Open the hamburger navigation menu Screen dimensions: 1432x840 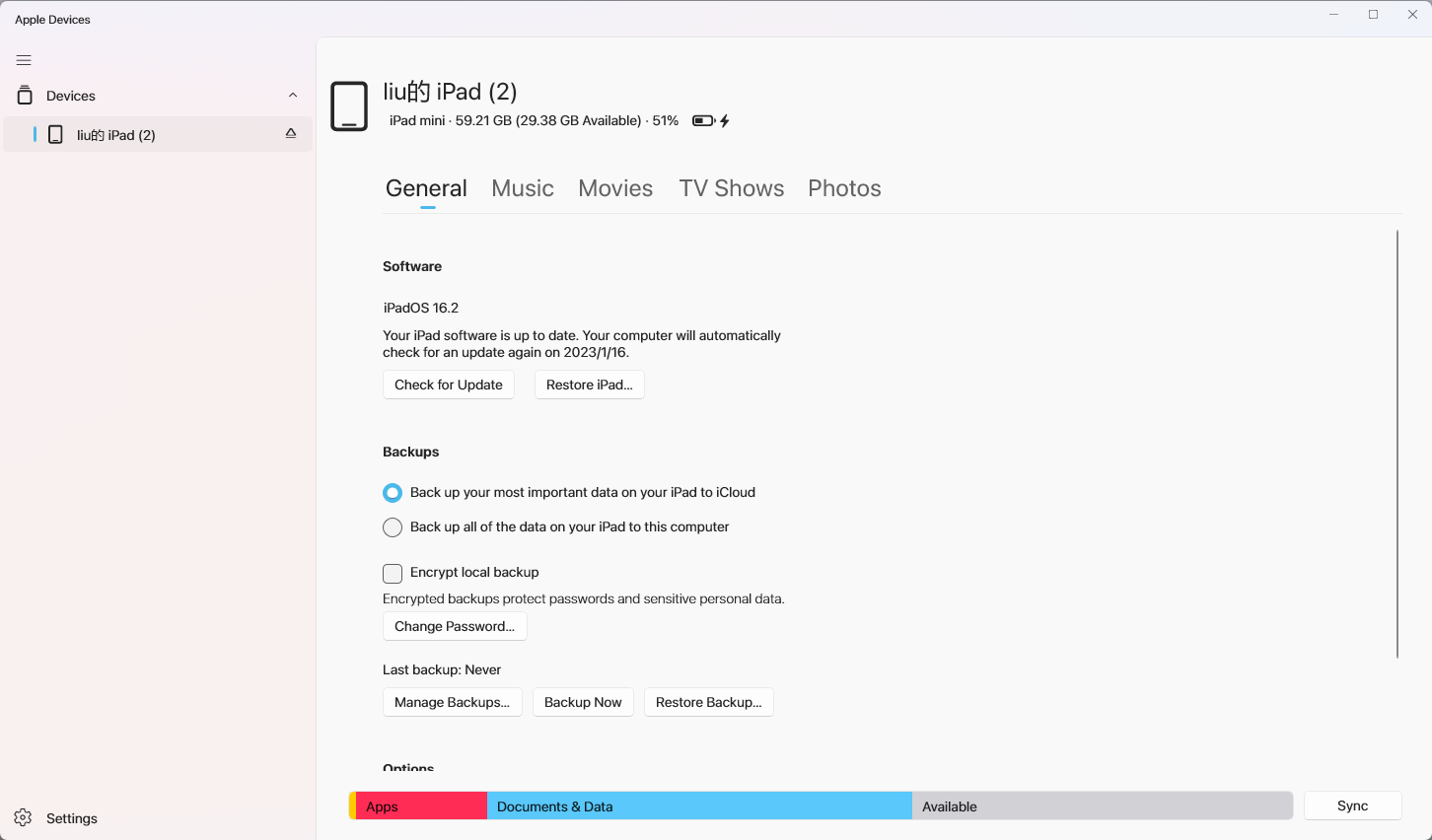pyautogui.click(x=24, y=60)
